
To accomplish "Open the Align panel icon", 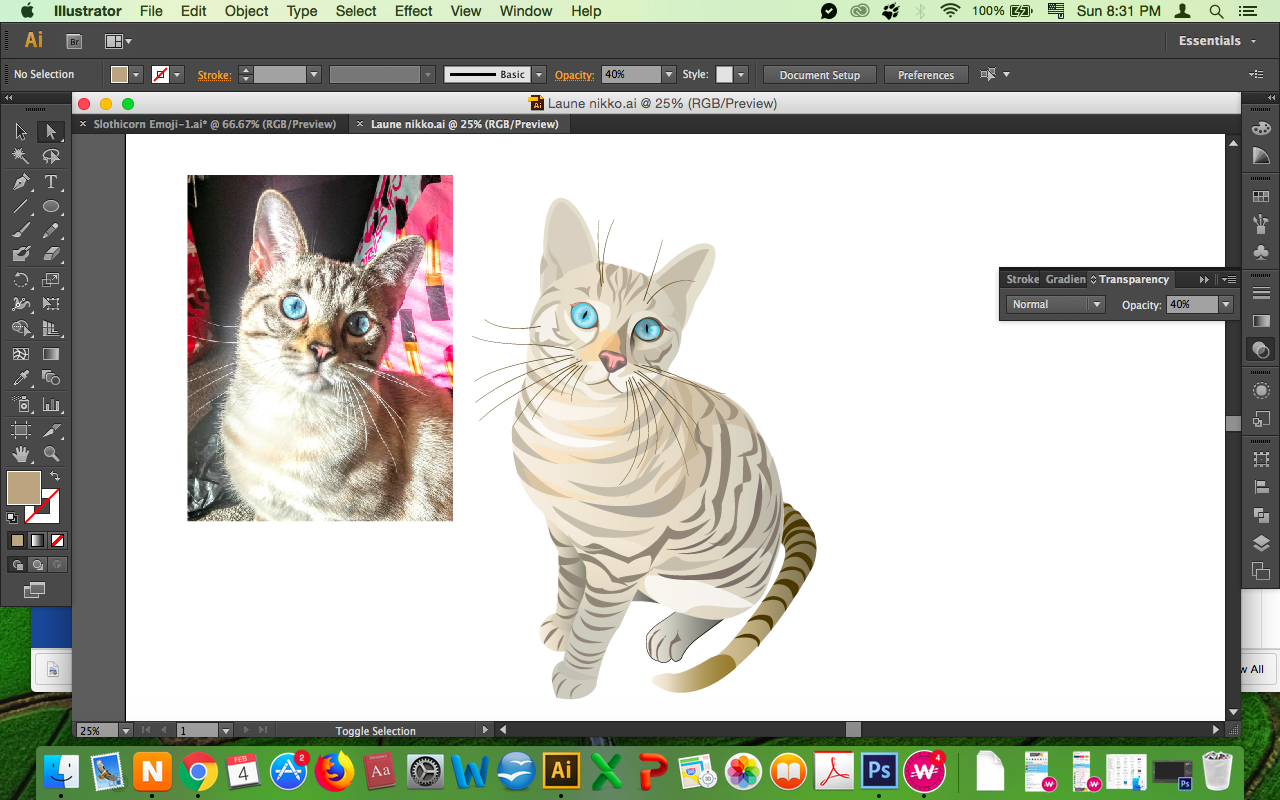I will pos(1261,487).
